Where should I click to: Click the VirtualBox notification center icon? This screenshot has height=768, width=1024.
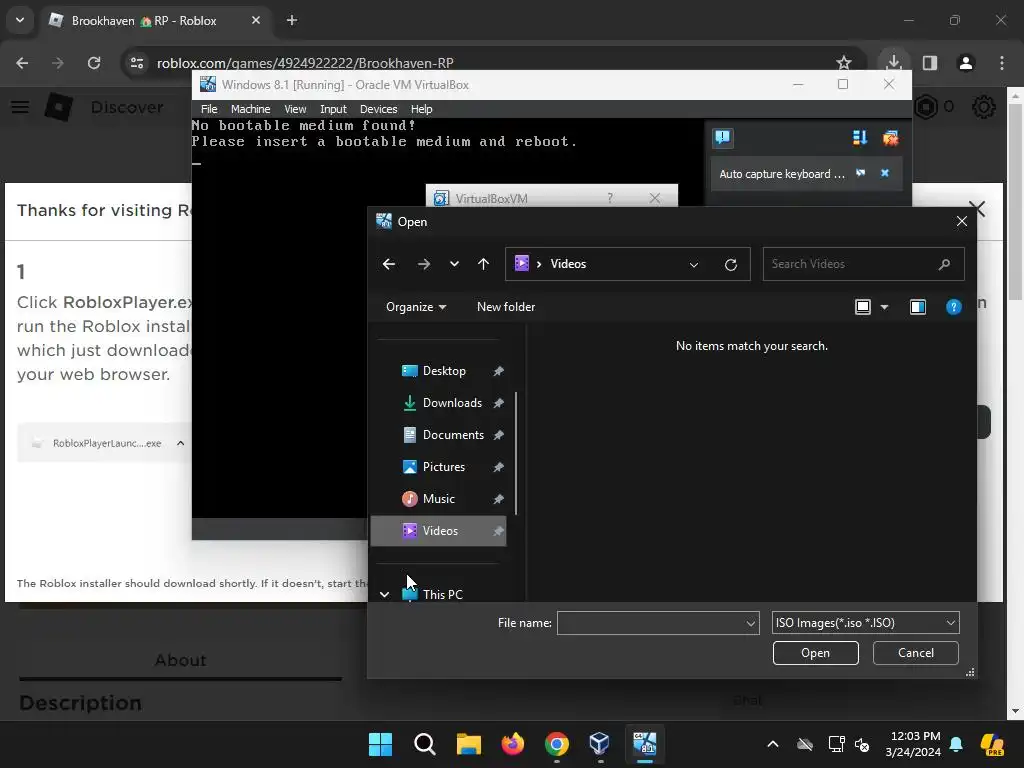pos(722,138)
